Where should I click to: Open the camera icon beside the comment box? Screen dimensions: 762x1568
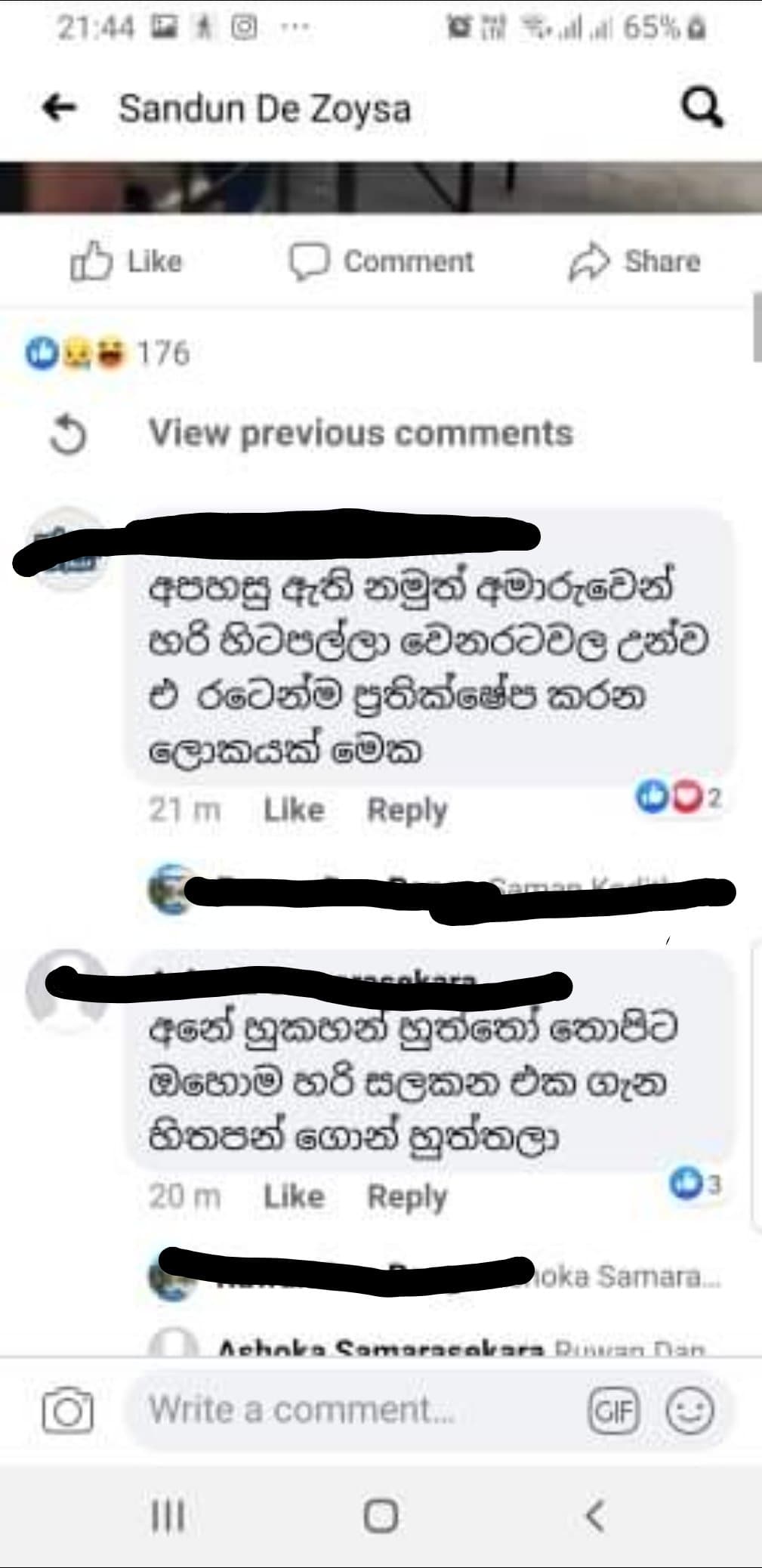coord(68,1410)
